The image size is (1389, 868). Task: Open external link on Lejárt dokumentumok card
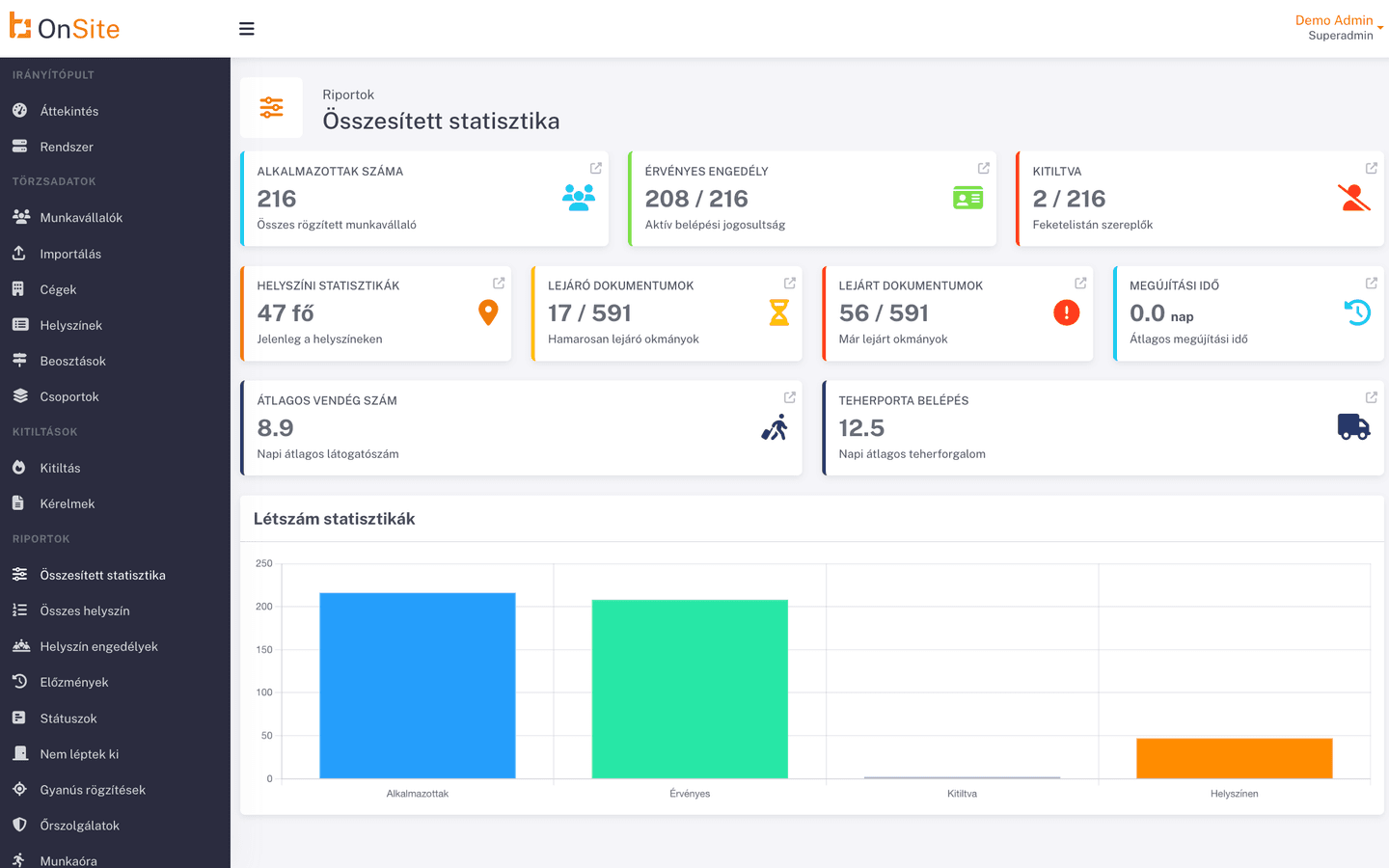click(1080, 283)
